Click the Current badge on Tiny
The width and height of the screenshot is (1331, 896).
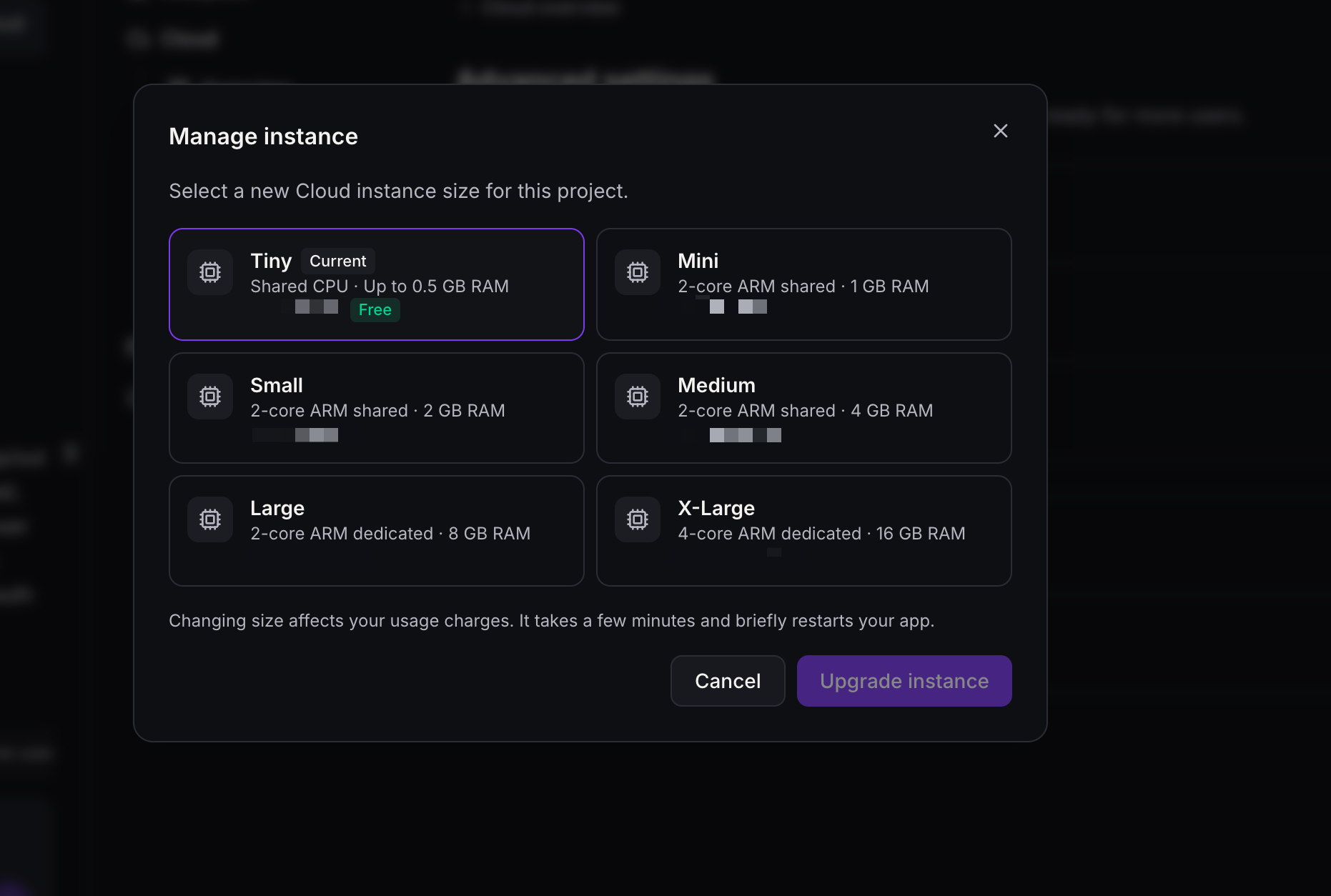pyautogui.click(x=338, y=262)
